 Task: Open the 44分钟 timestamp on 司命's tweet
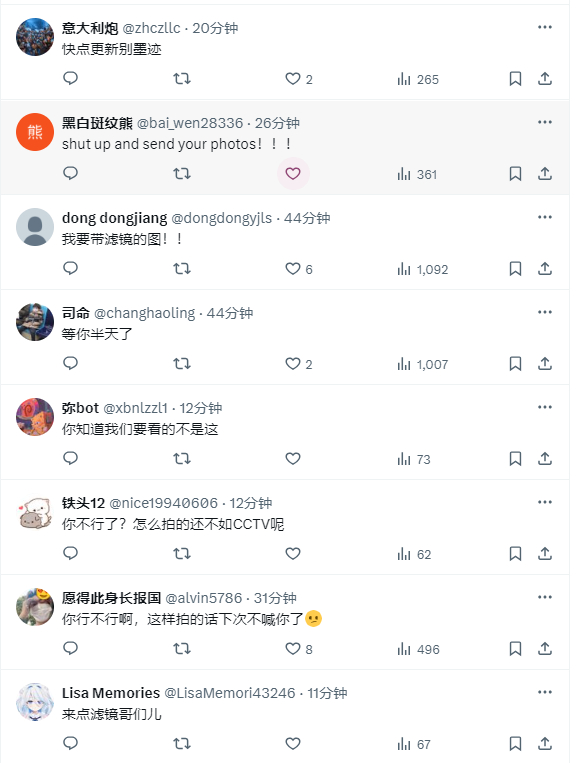point(230,313)
